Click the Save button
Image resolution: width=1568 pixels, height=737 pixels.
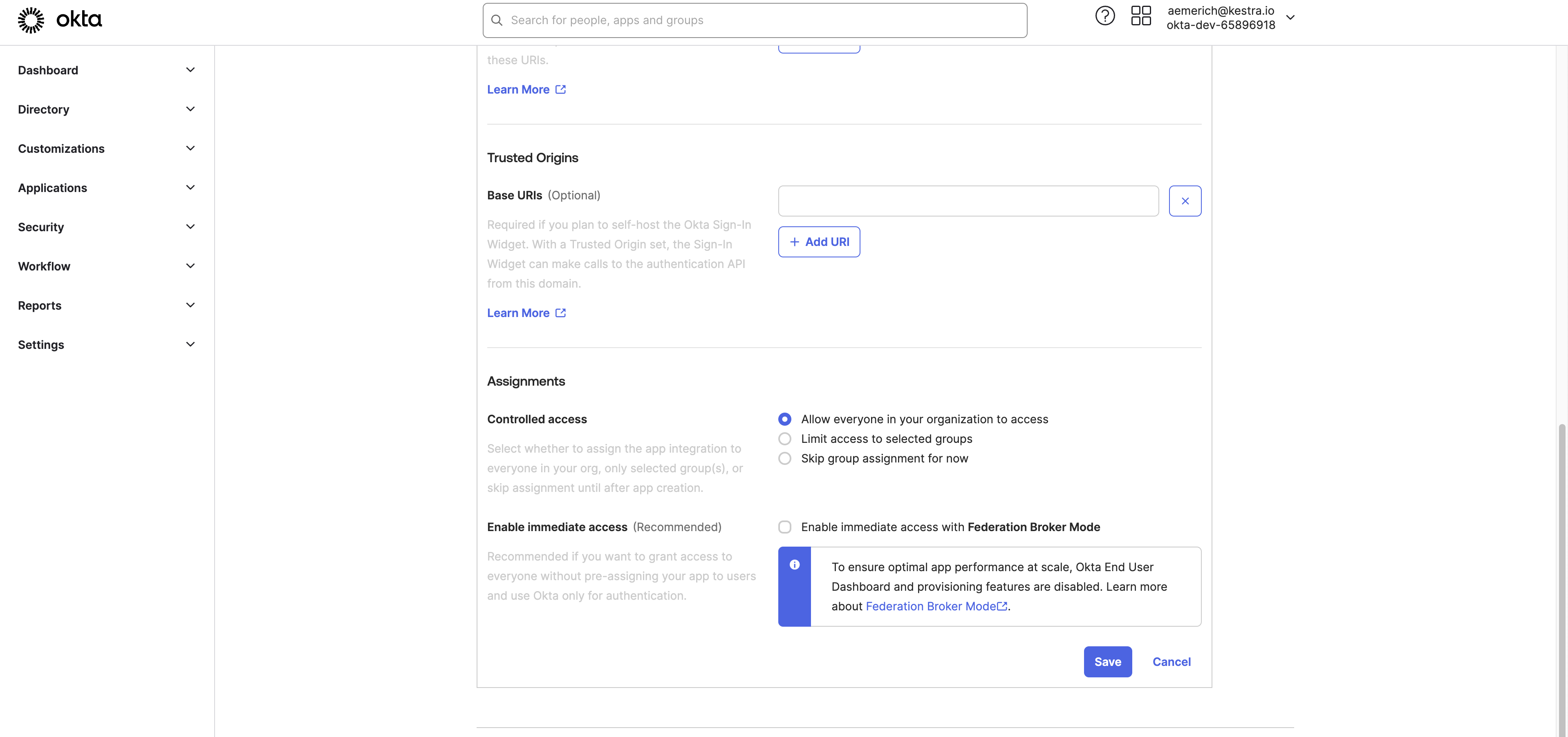click(x=1107, y=661)
